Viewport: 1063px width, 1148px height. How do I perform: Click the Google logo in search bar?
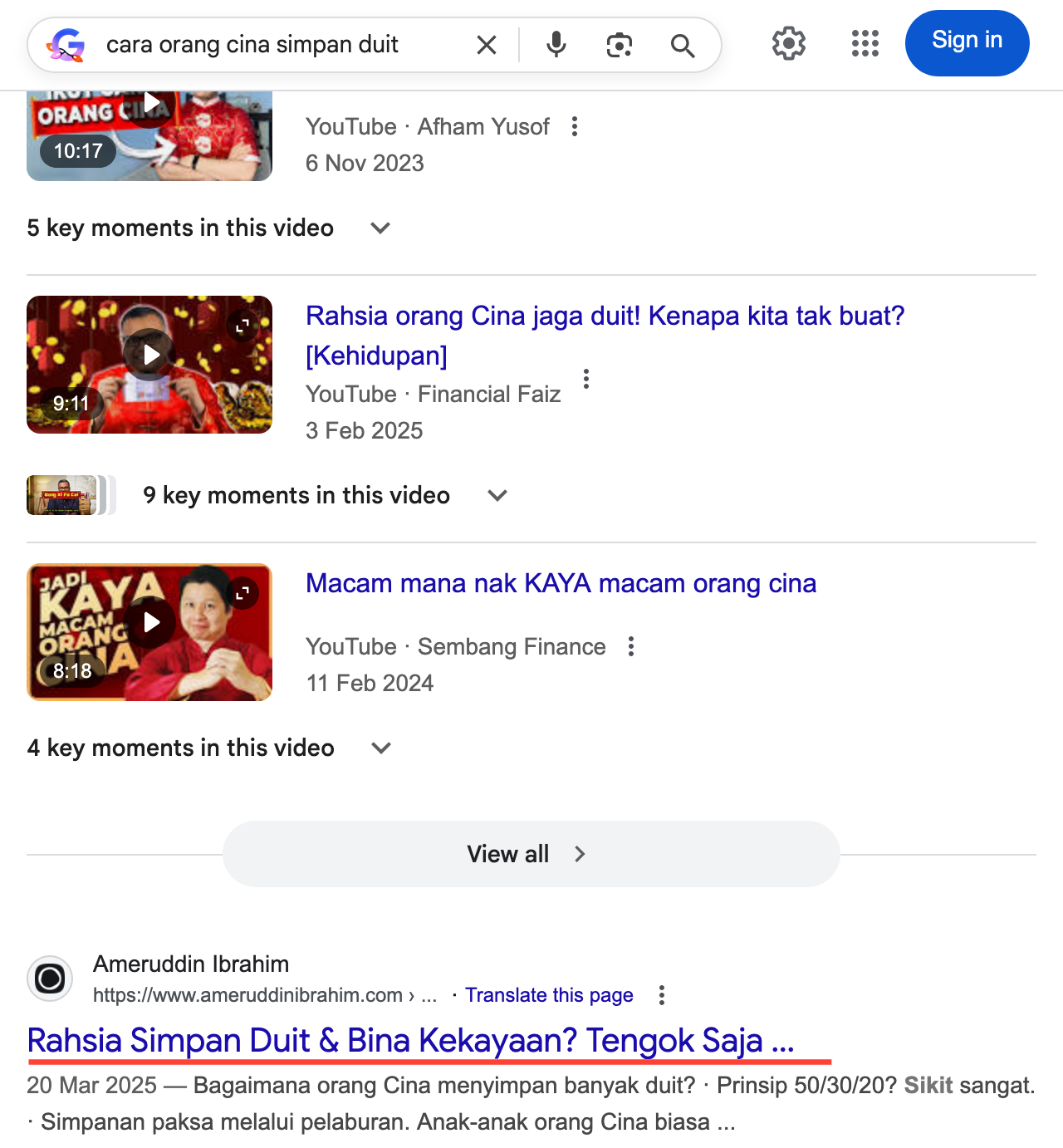[x=66, y=45]
